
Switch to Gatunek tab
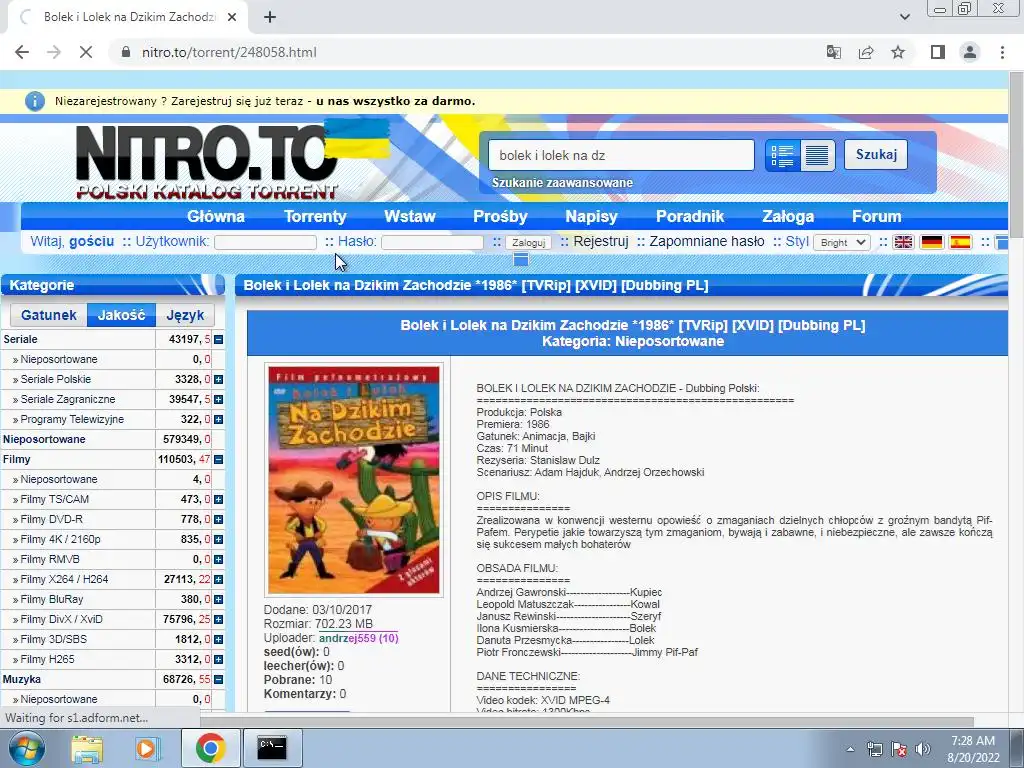click(49, 315)
